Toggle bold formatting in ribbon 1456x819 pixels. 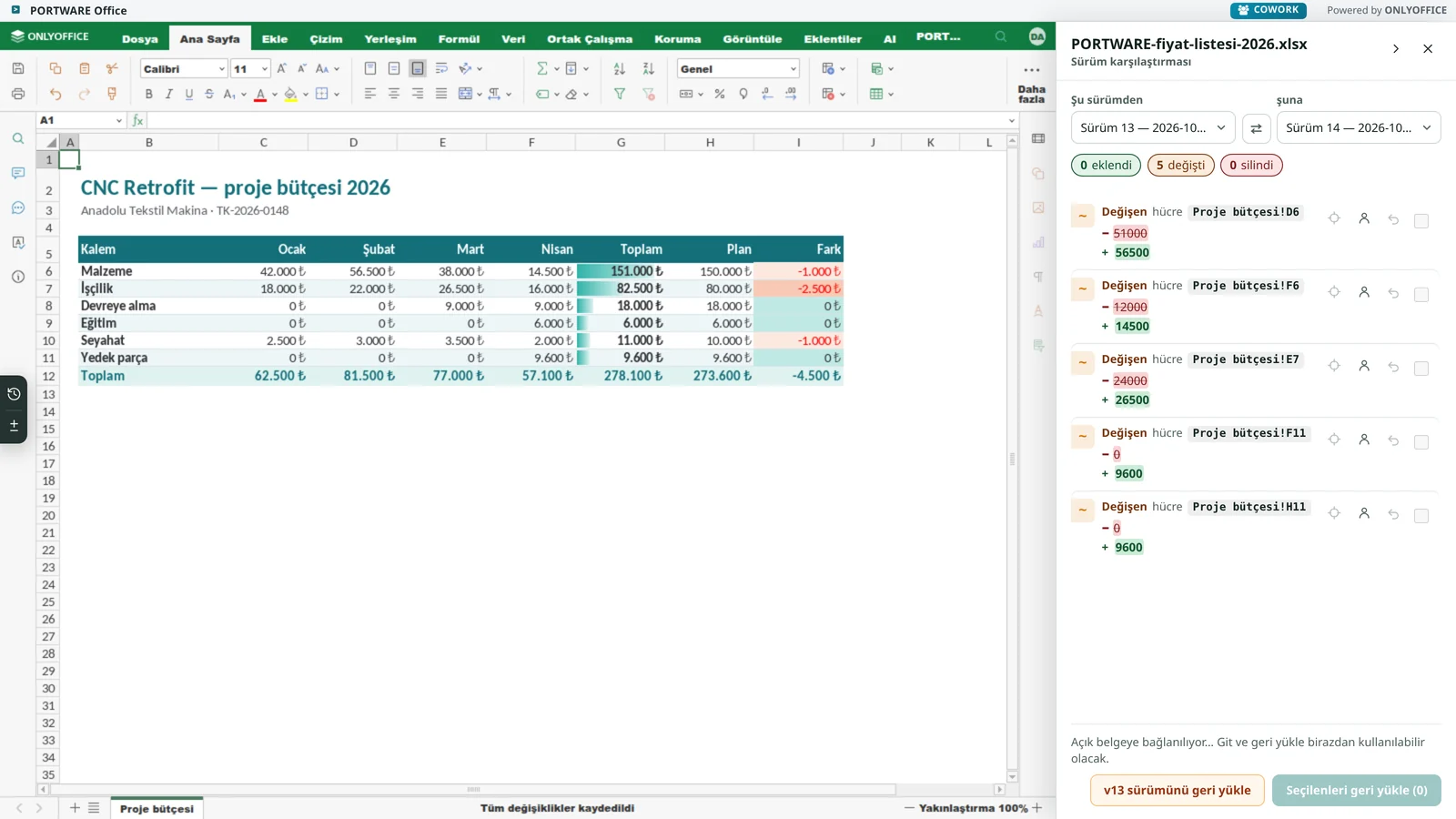point(148,94)
